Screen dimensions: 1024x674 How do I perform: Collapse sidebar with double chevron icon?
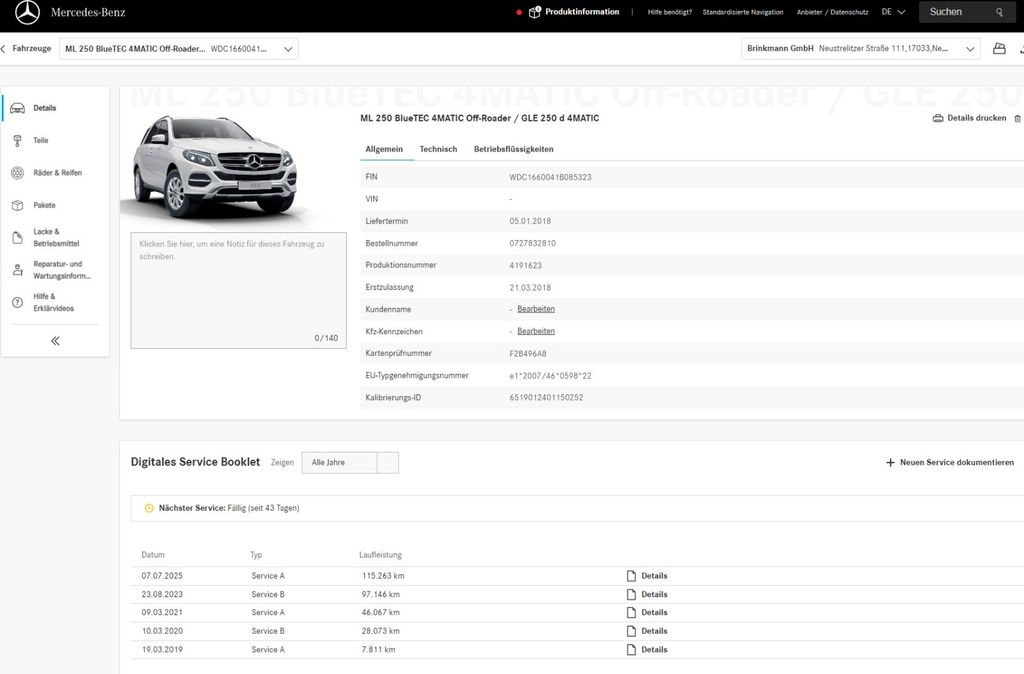pyautogui.click(x=56, y=341)
